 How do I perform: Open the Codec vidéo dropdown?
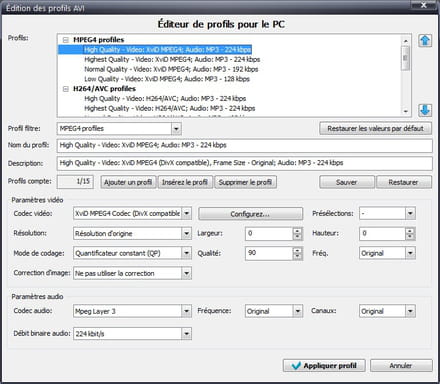(x=187, y=213)
